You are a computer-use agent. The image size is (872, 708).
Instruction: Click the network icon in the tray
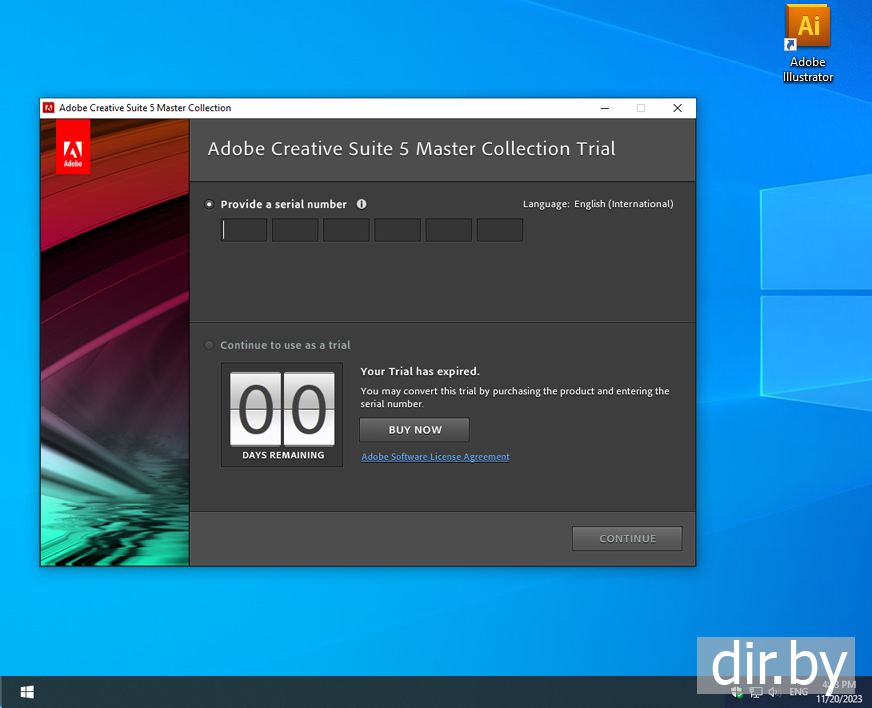click(755, 691)
